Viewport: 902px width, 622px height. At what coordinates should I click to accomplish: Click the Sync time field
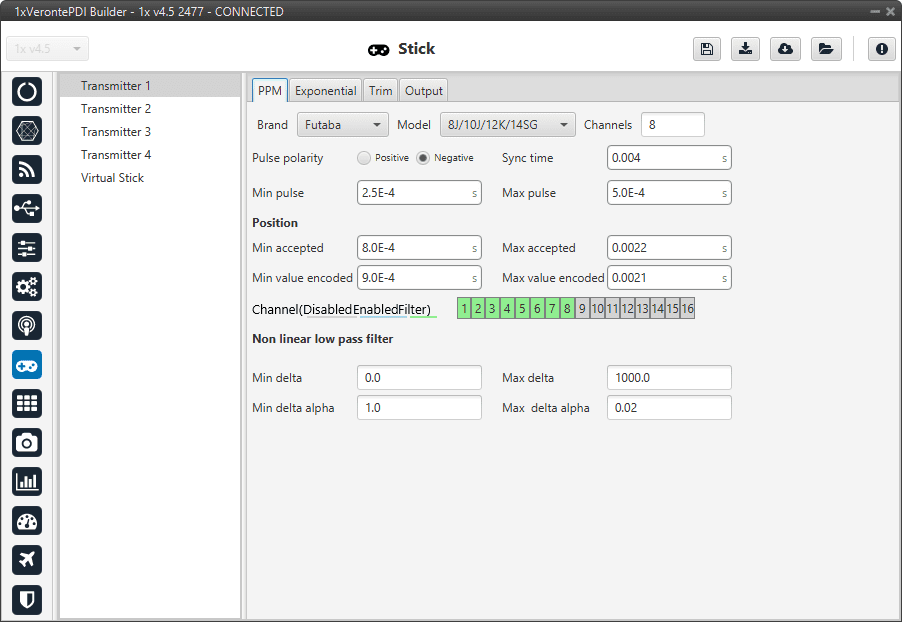pos(669,158)
